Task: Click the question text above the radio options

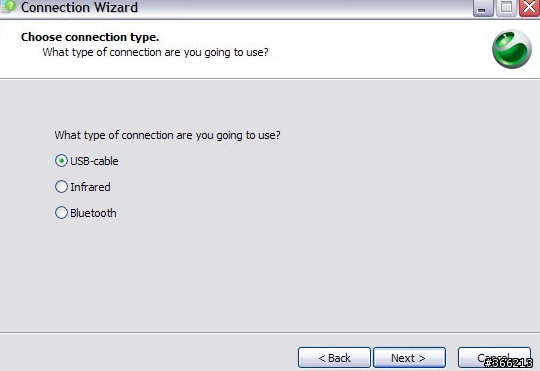Action: coord(167,135)
